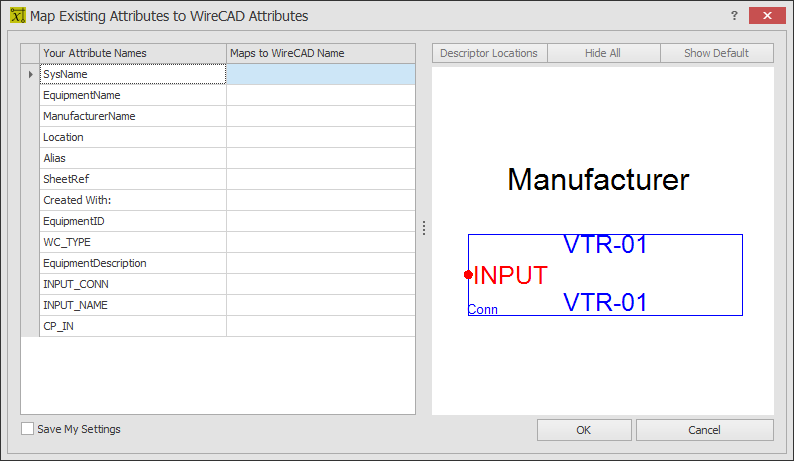794x461 pixels.
Task: Select the EquipmentDescription attribute cell
Action: pos(133,263)
